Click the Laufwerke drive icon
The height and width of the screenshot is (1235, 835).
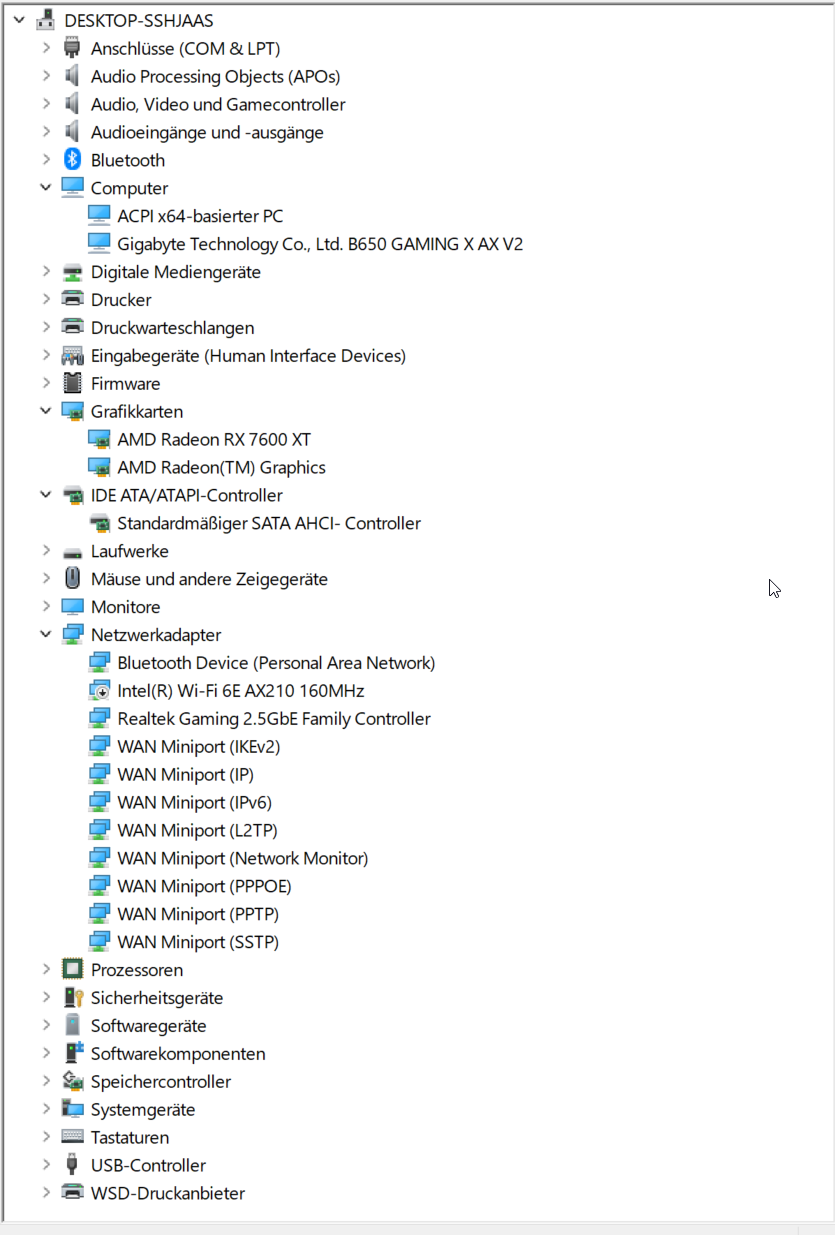coord(72,551)
